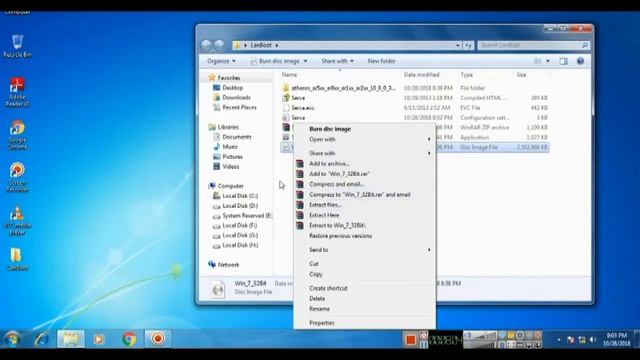
Task: Open the Burn disc image dropdown arrow
Action: click(x=305, y=61)
